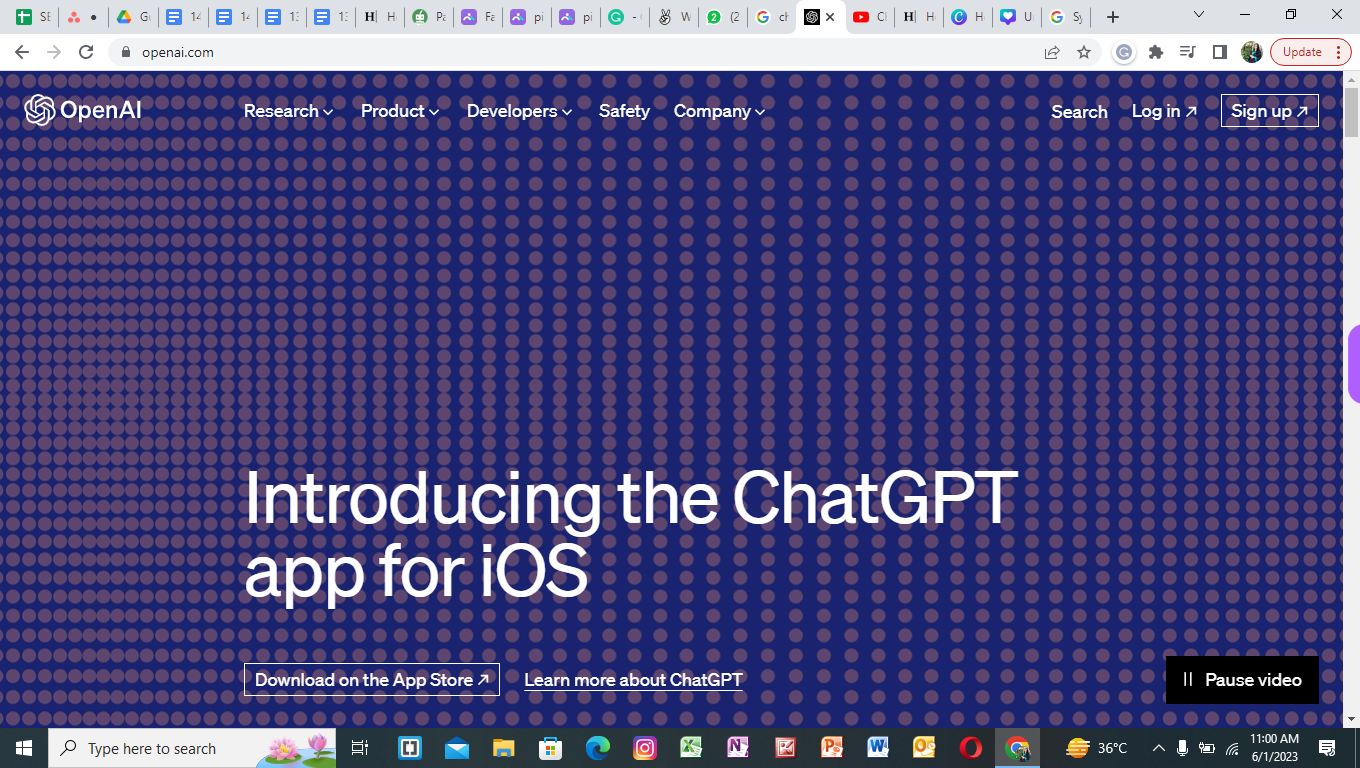Follow the Learn more about ChatGPT link
The height and width of the screenshot is (768, 1360).
pos(634,680)
